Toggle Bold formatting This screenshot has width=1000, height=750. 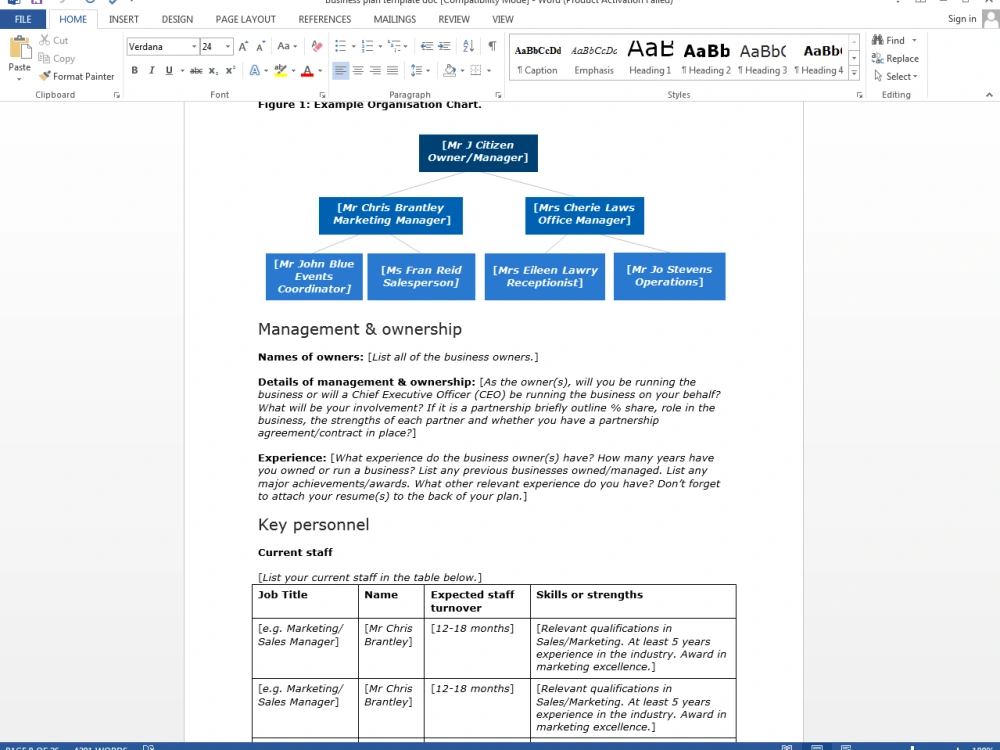[x=135, y=70]
